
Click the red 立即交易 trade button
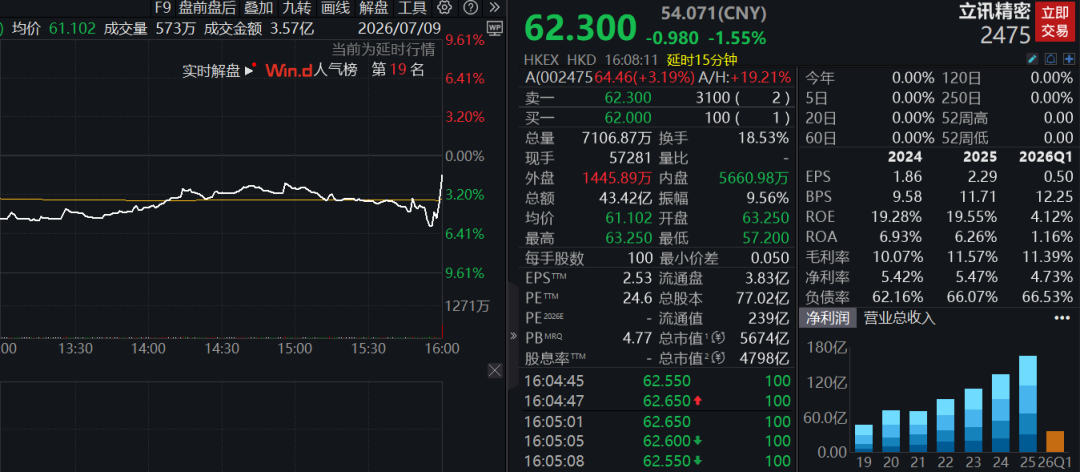1055,21
